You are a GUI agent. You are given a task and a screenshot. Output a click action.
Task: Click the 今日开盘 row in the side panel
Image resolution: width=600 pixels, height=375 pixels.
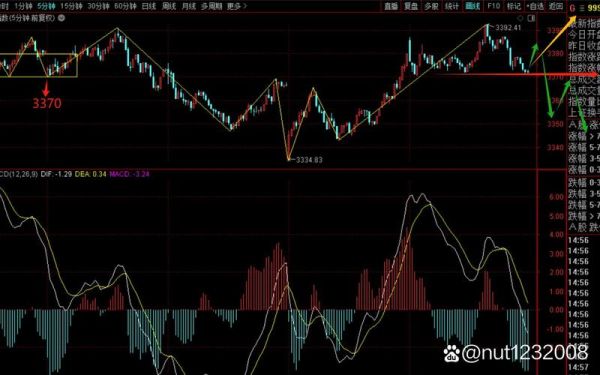584,34
